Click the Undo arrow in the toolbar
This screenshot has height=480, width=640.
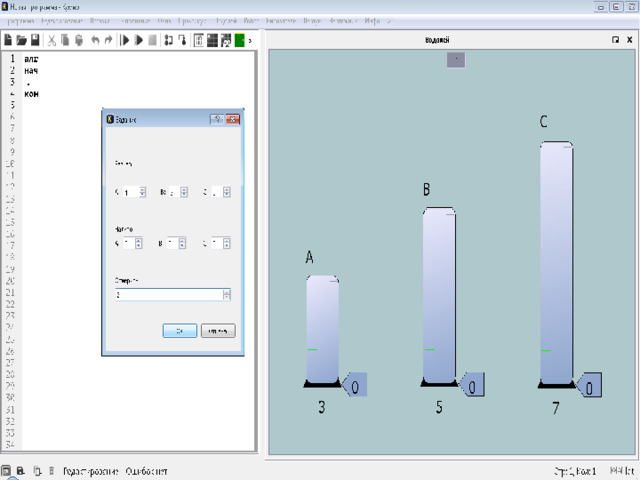95,40
